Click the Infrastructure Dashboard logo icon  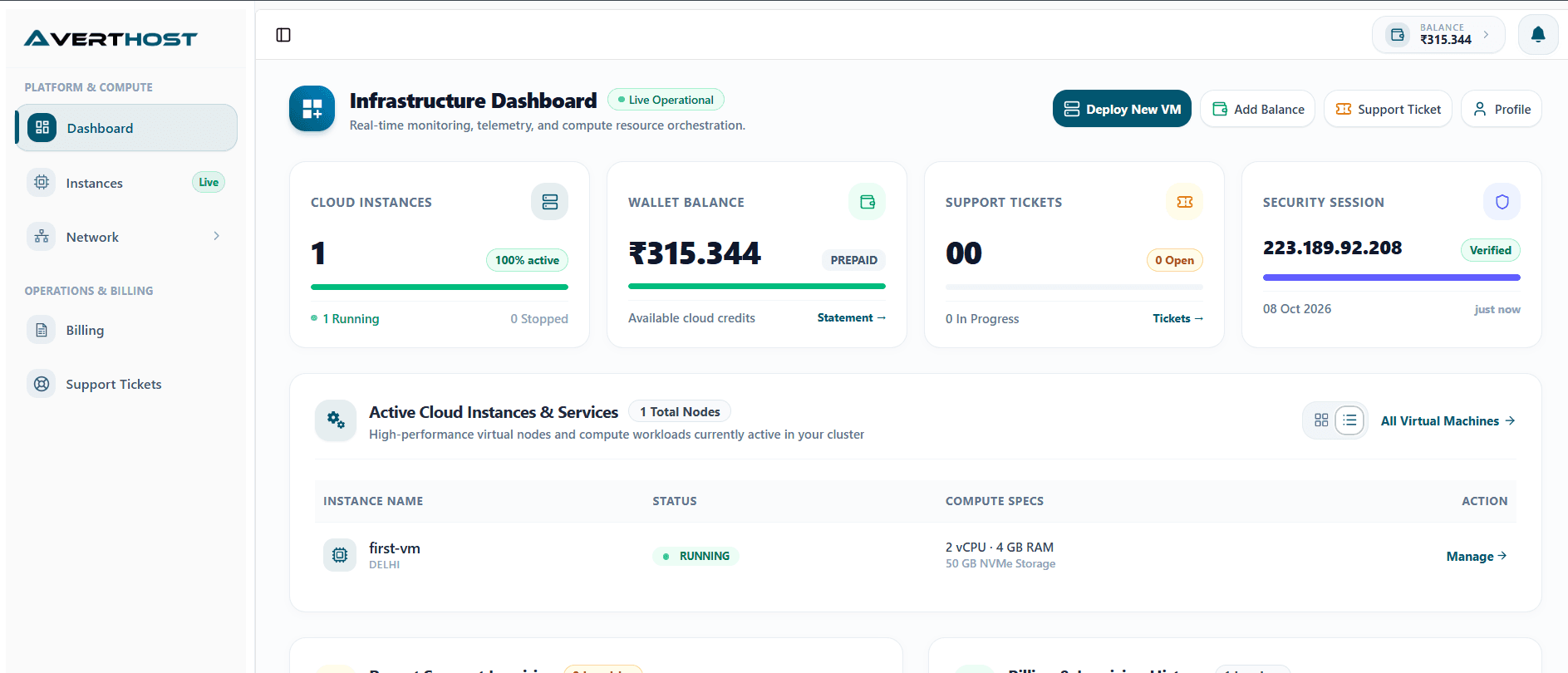[x=312, y=109]
